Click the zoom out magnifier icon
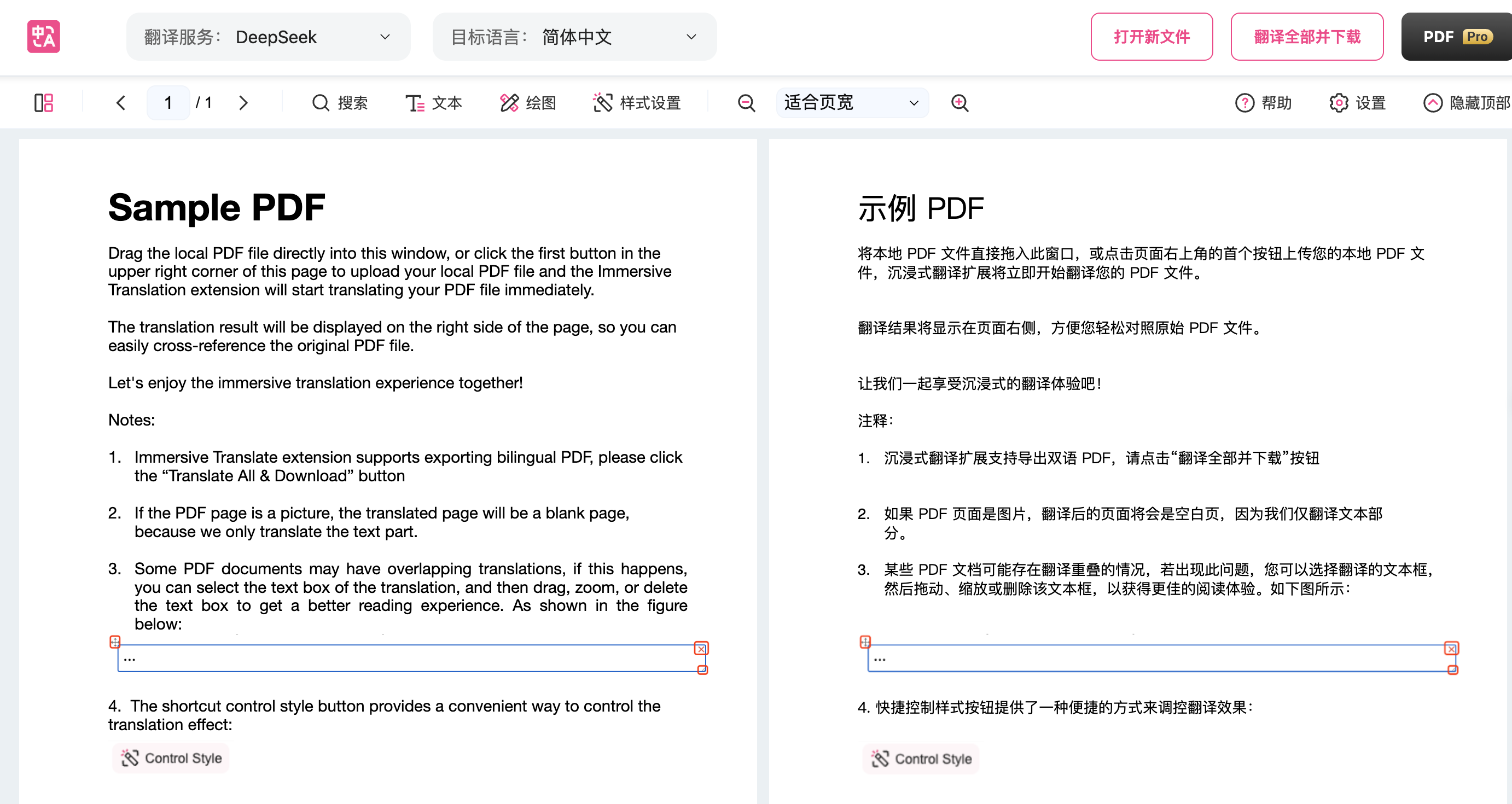Viewport: 1512px width, 804px height. pos(746,103)
